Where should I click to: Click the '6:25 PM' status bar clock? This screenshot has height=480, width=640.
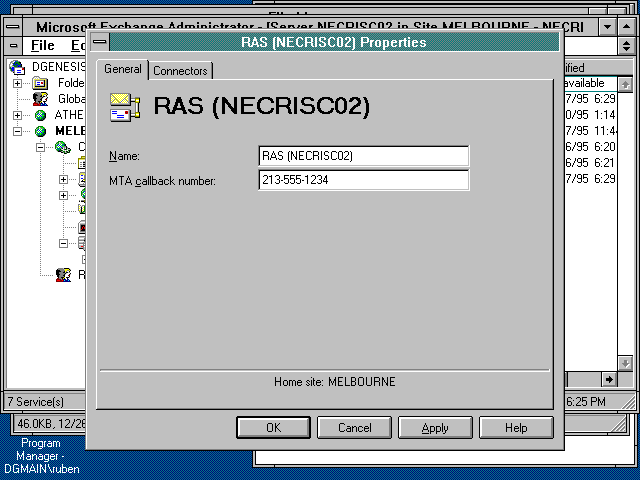[x=586, y=402]
